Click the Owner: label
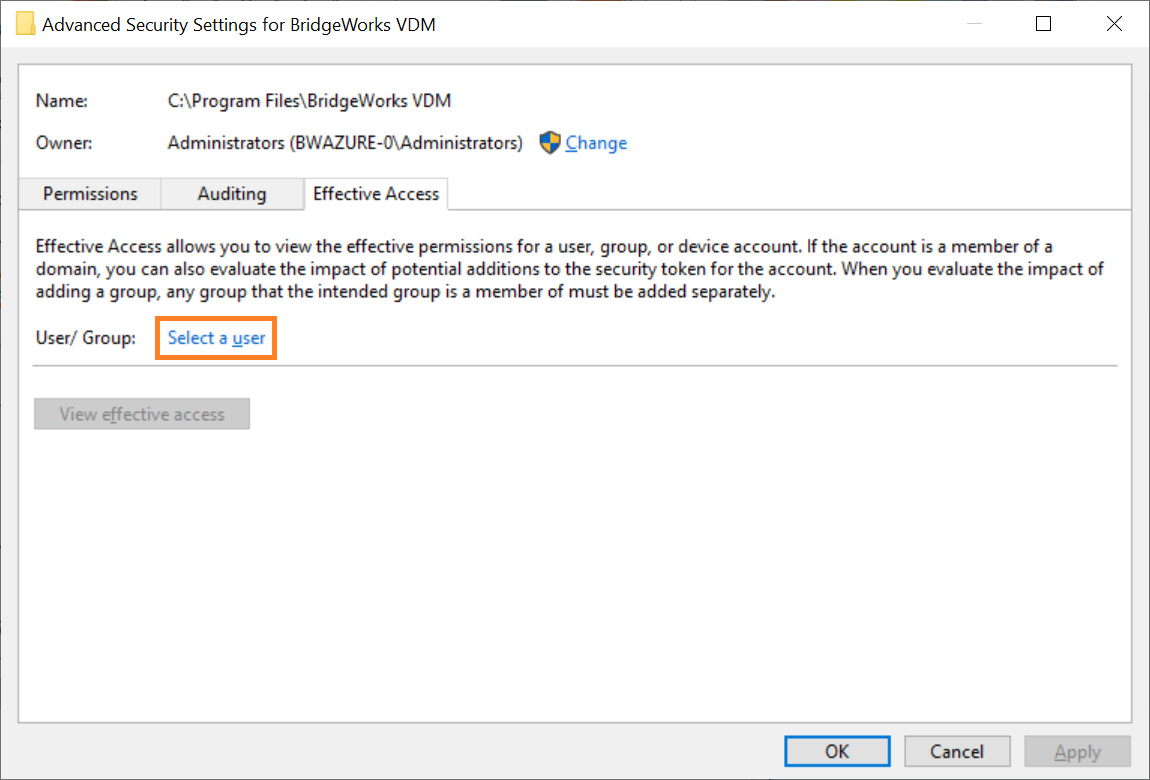 tap(64, 143)
